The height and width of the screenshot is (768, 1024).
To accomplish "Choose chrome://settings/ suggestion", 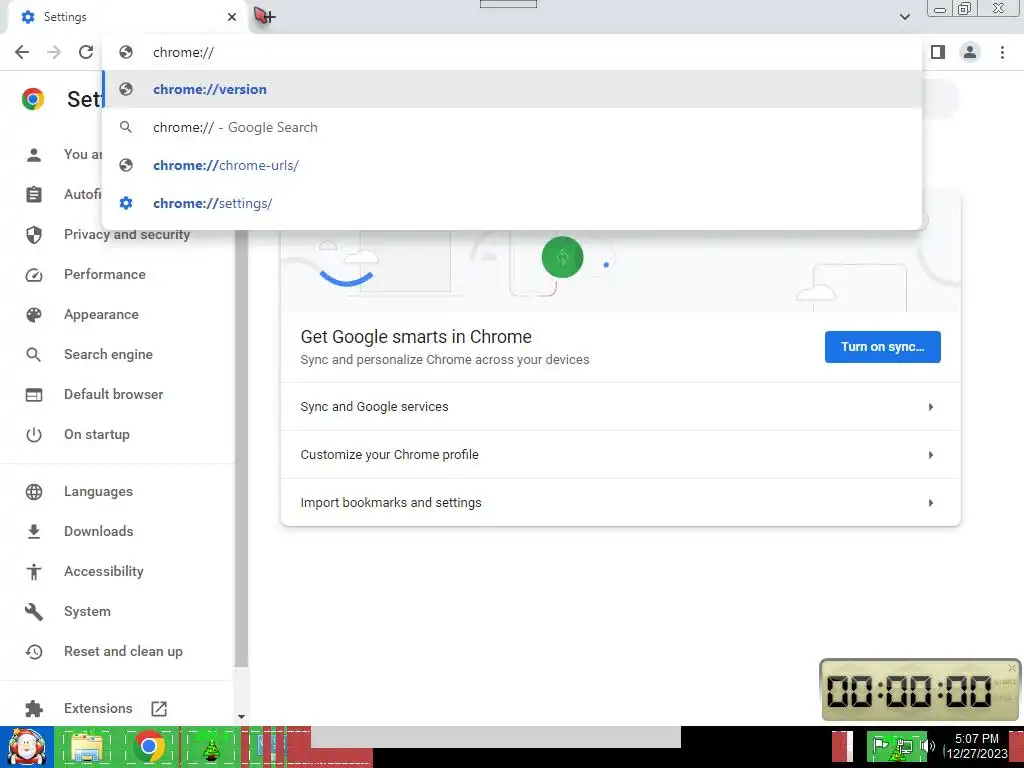I will click(512, 203).
